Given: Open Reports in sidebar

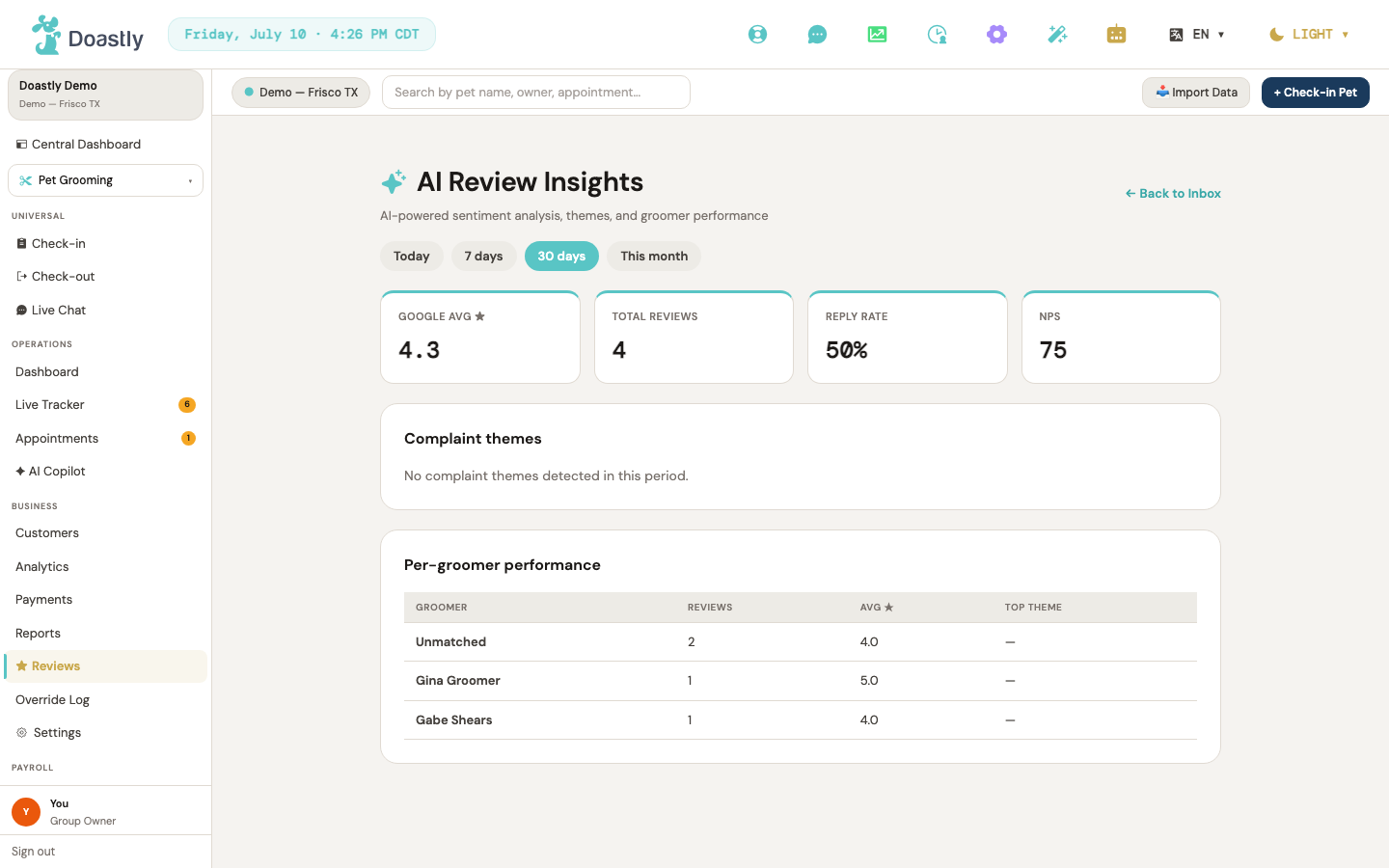Looking at the screenshot, I should point(105,634).
